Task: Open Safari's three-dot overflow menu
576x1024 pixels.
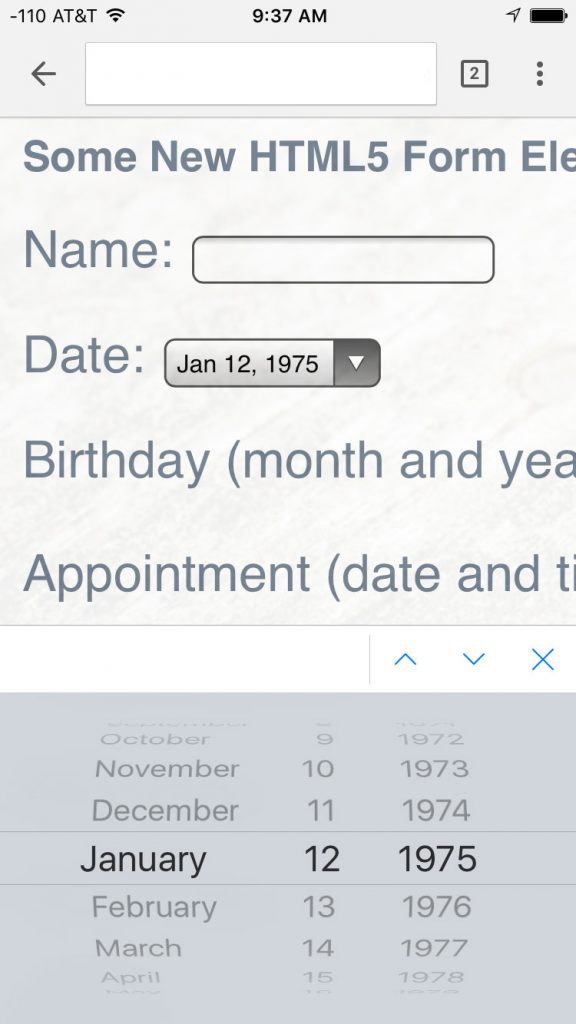Action: coord(539,74)
